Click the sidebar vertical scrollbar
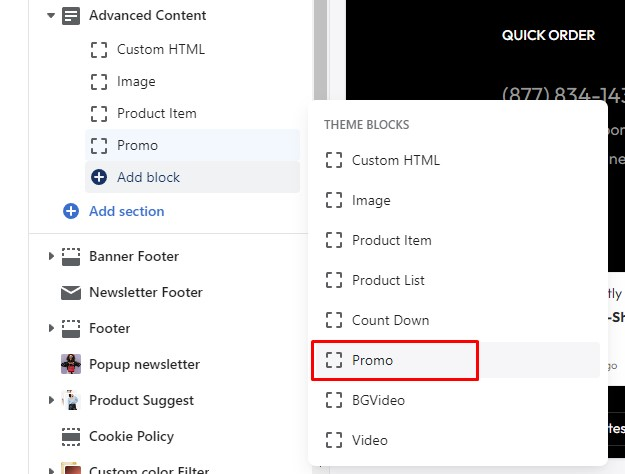The width and height of the screenshot is (625, 474). tap(321, 60)
